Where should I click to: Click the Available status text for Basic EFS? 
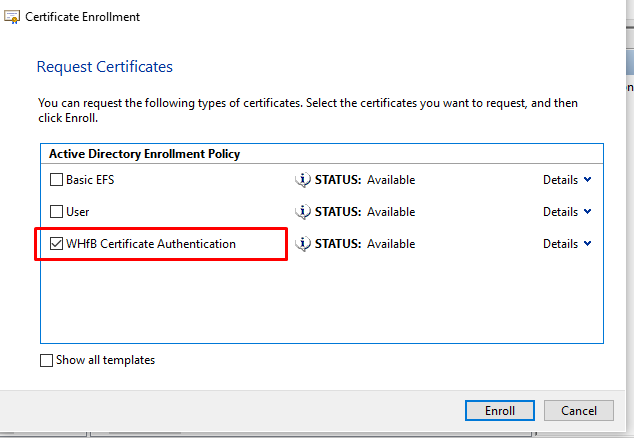coord(391,180)
